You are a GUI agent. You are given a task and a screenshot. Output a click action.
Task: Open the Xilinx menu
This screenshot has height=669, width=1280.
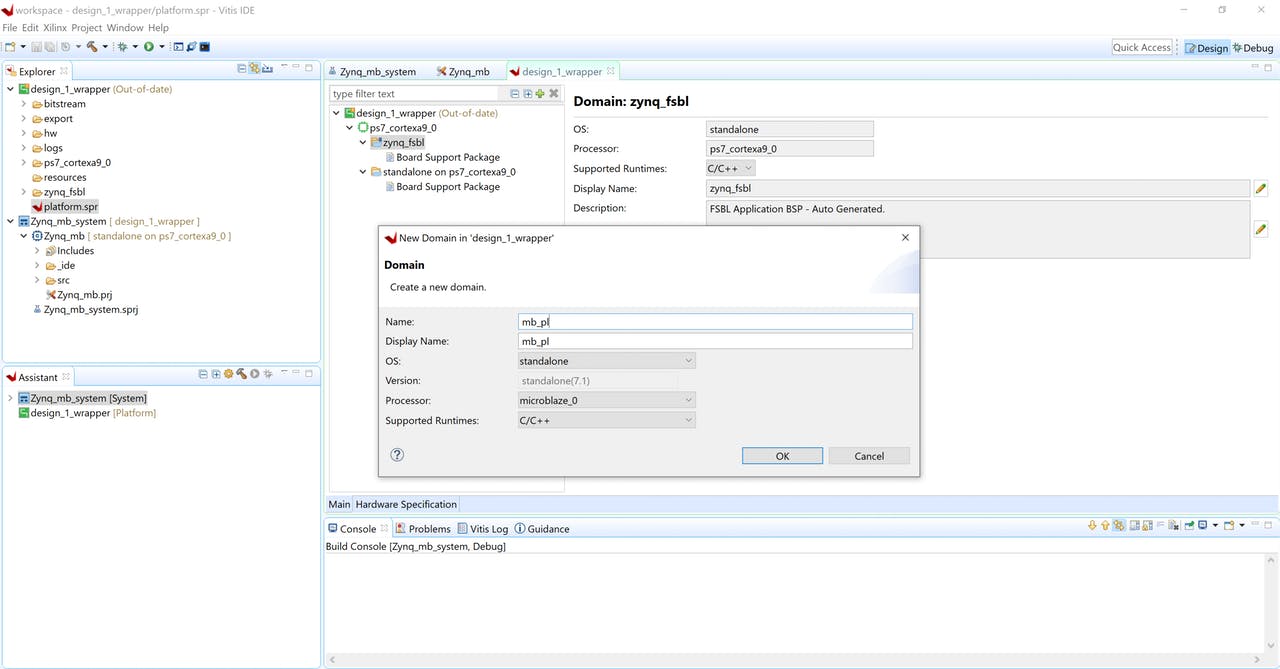[x=55, y=28]
